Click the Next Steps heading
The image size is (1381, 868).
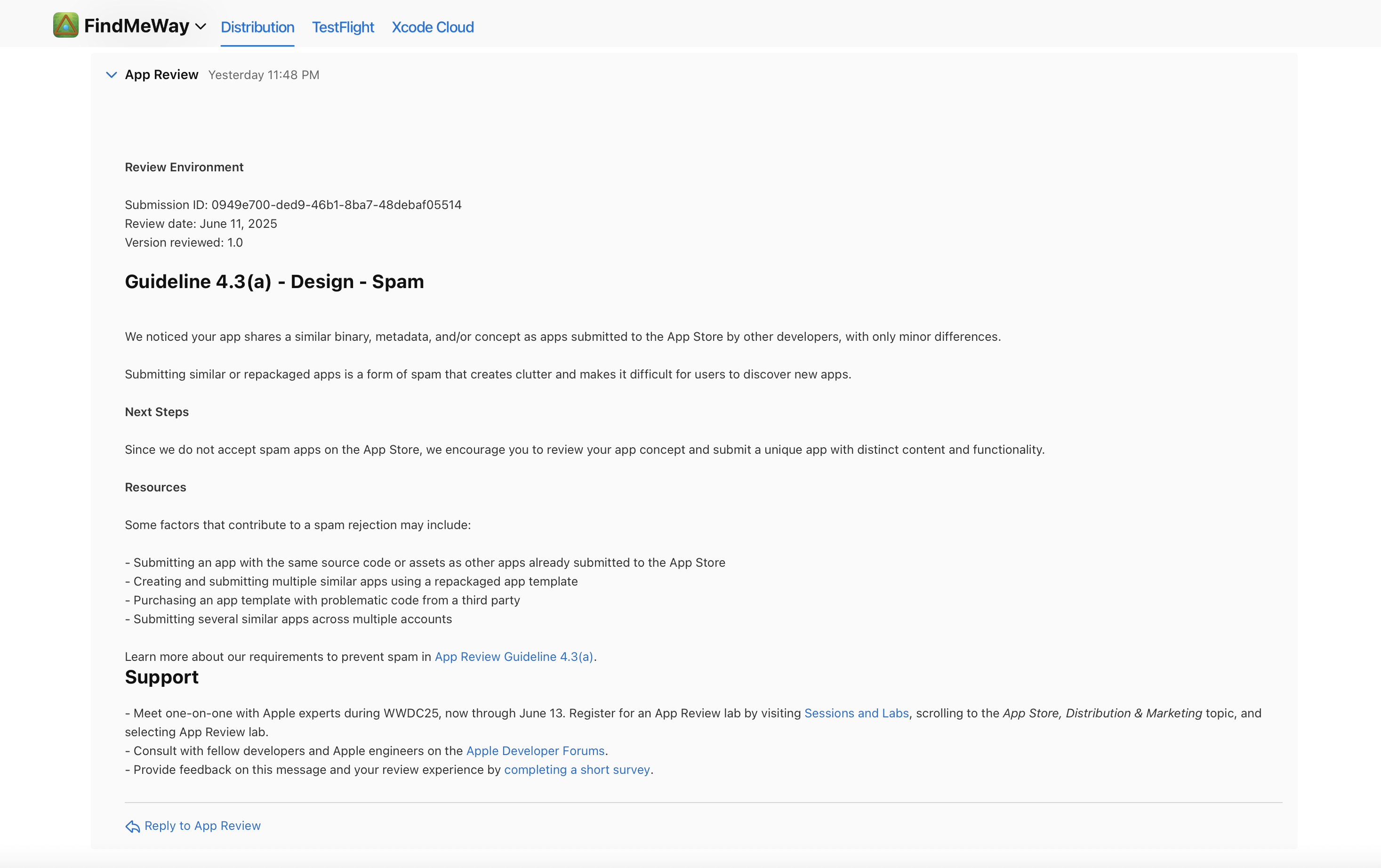point(157,412)
